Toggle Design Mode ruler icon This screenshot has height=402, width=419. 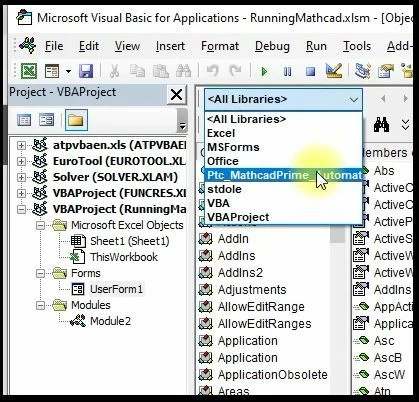pyautogui.click(x=334, y=71)
